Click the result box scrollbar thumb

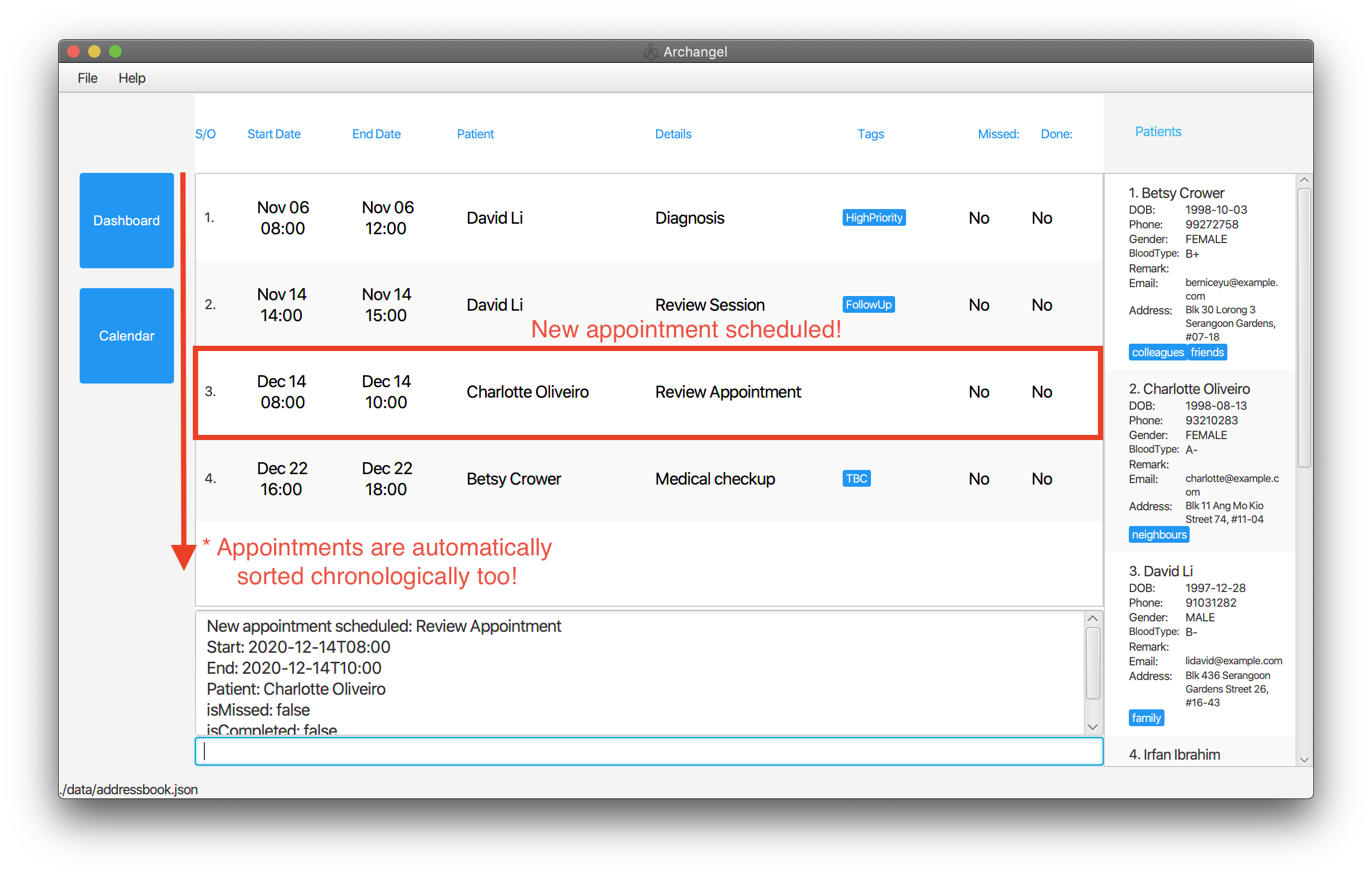1092,663
